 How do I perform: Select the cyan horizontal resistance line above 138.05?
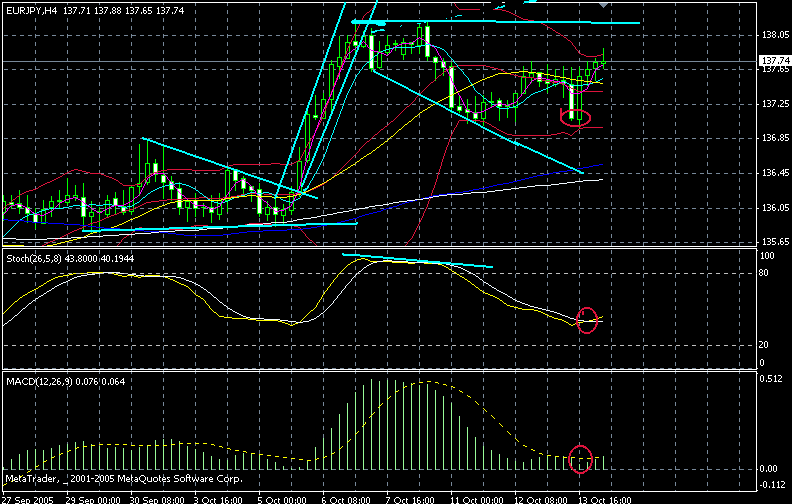click(x=496, y=22)
